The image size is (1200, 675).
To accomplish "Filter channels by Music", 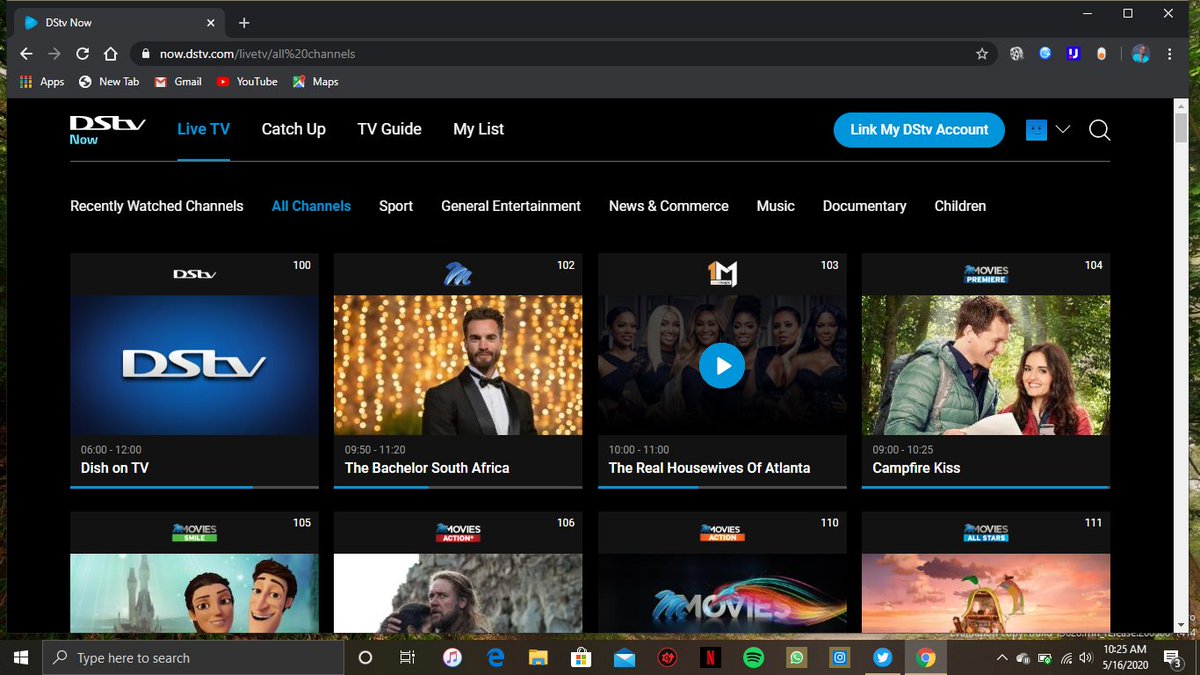I will 776,206.
